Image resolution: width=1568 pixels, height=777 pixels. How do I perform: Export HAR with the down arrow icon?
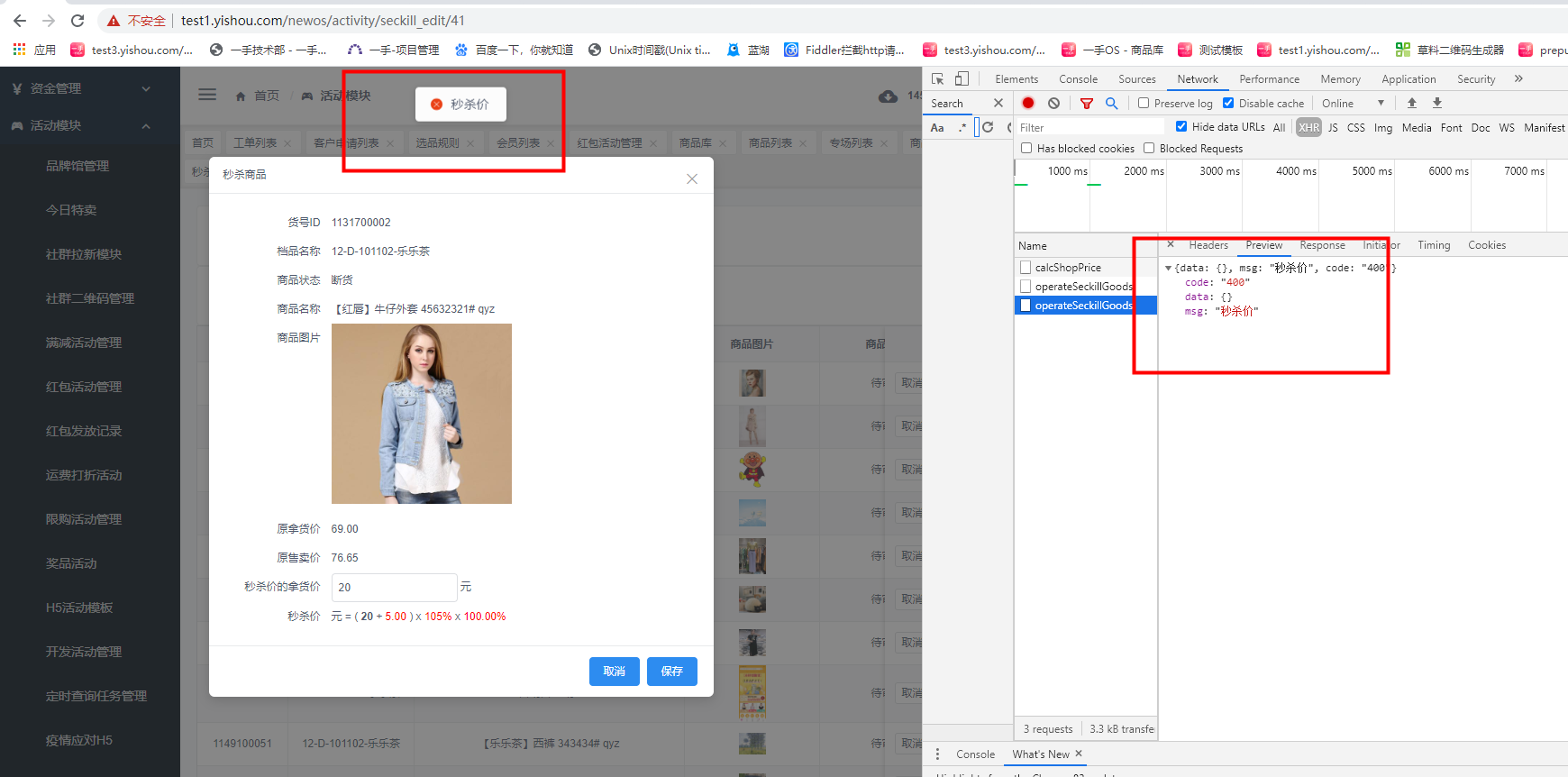(1437, 103)
